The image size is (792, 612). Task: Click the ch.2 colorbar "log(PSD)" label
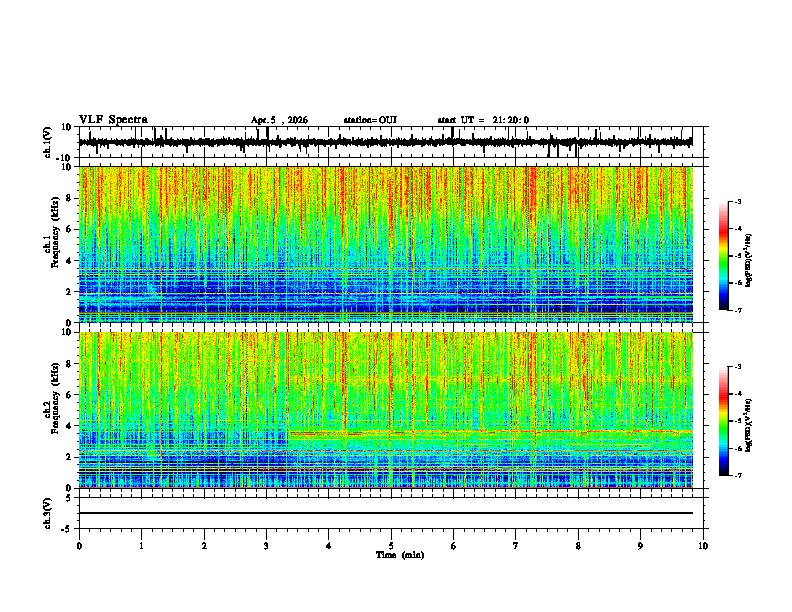(749, 425)
